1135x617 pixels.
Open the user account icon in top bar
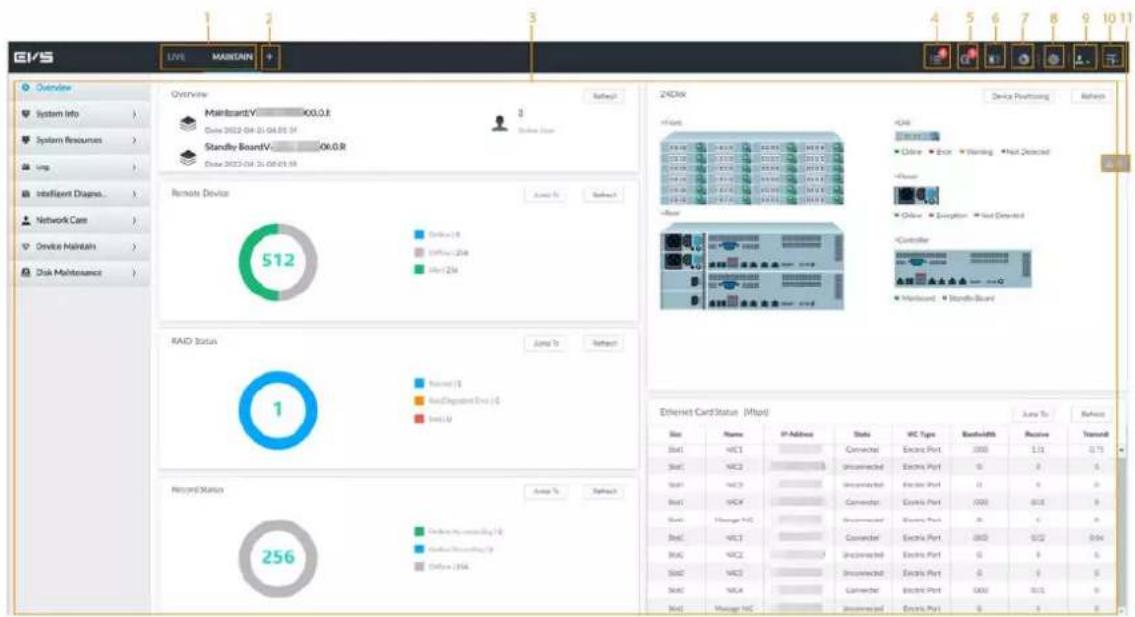click(x=1082, y=57)
